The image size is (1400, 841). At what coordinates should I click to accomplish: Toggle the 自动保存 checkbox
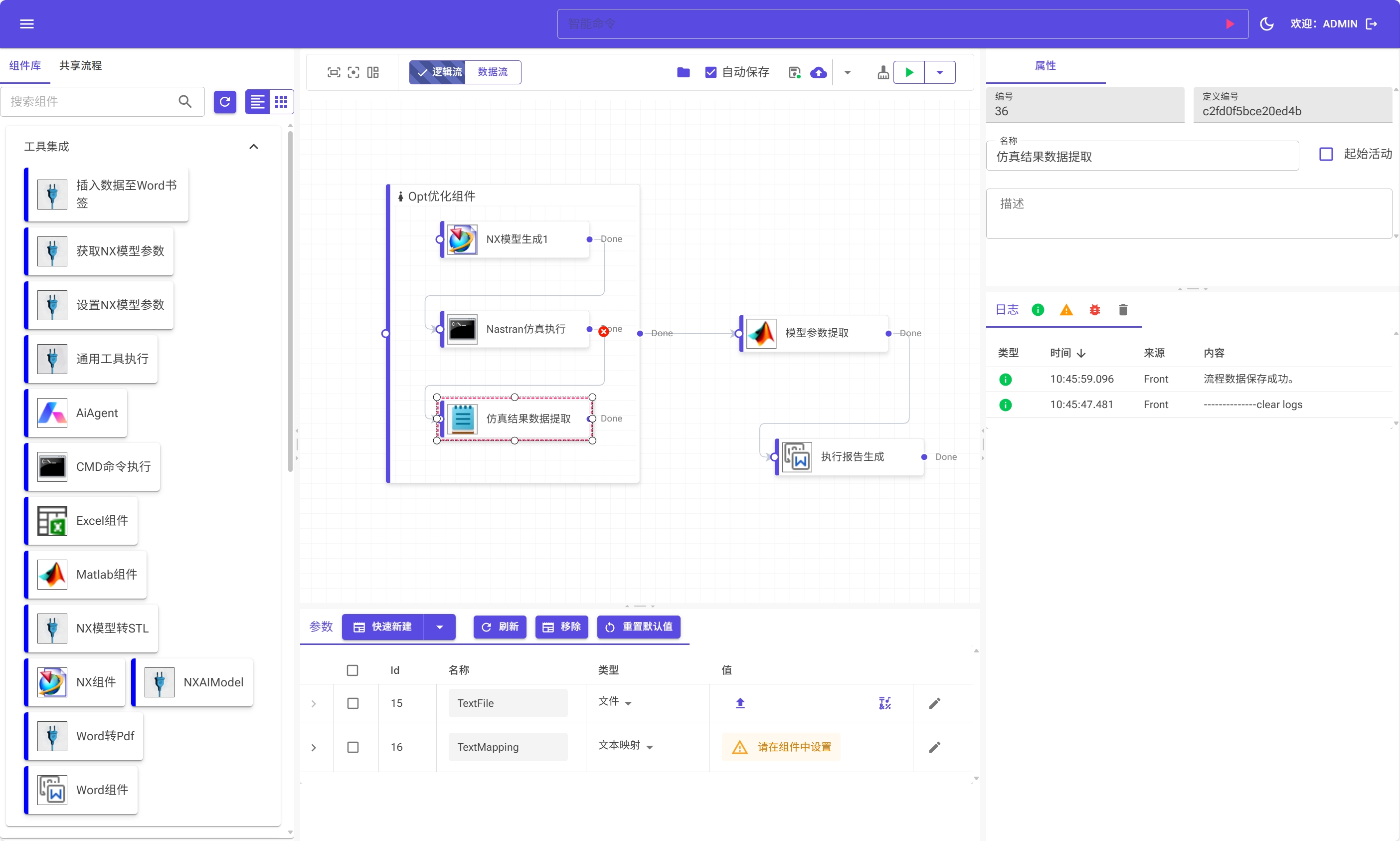point(710,72)
